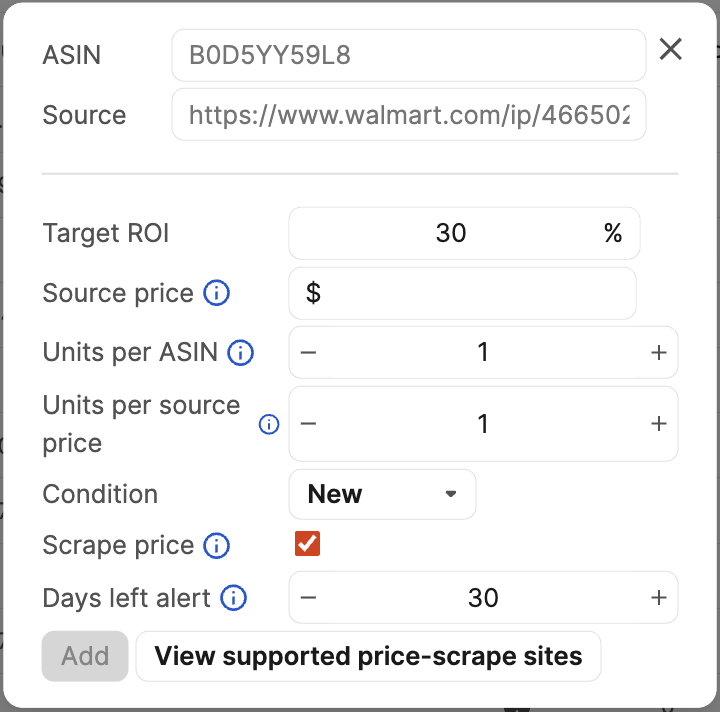Click the Target ROI percentage field
720x712 pixels.
[464, 233]
